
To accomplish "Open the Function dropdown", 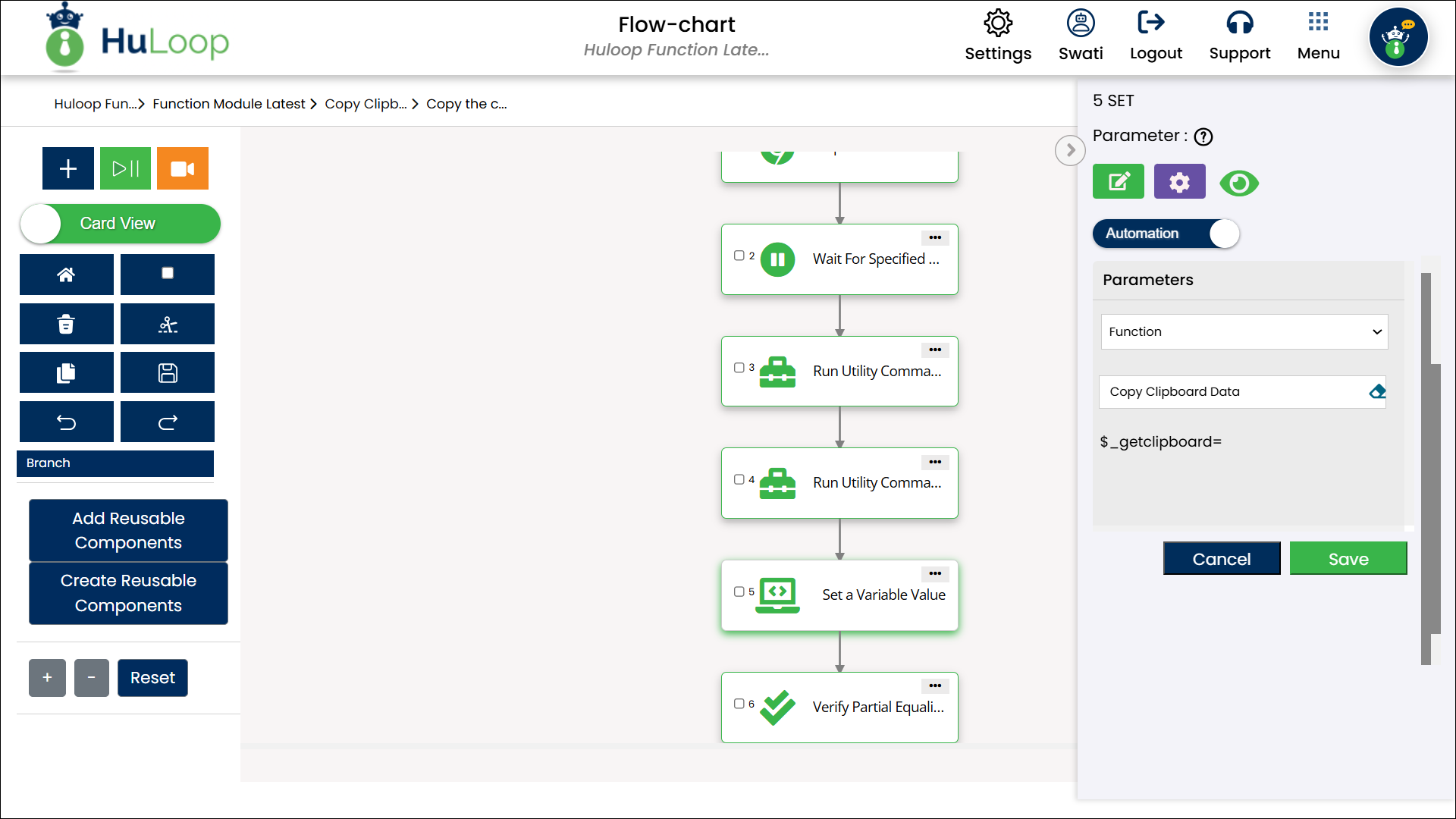I will 1244,331.
